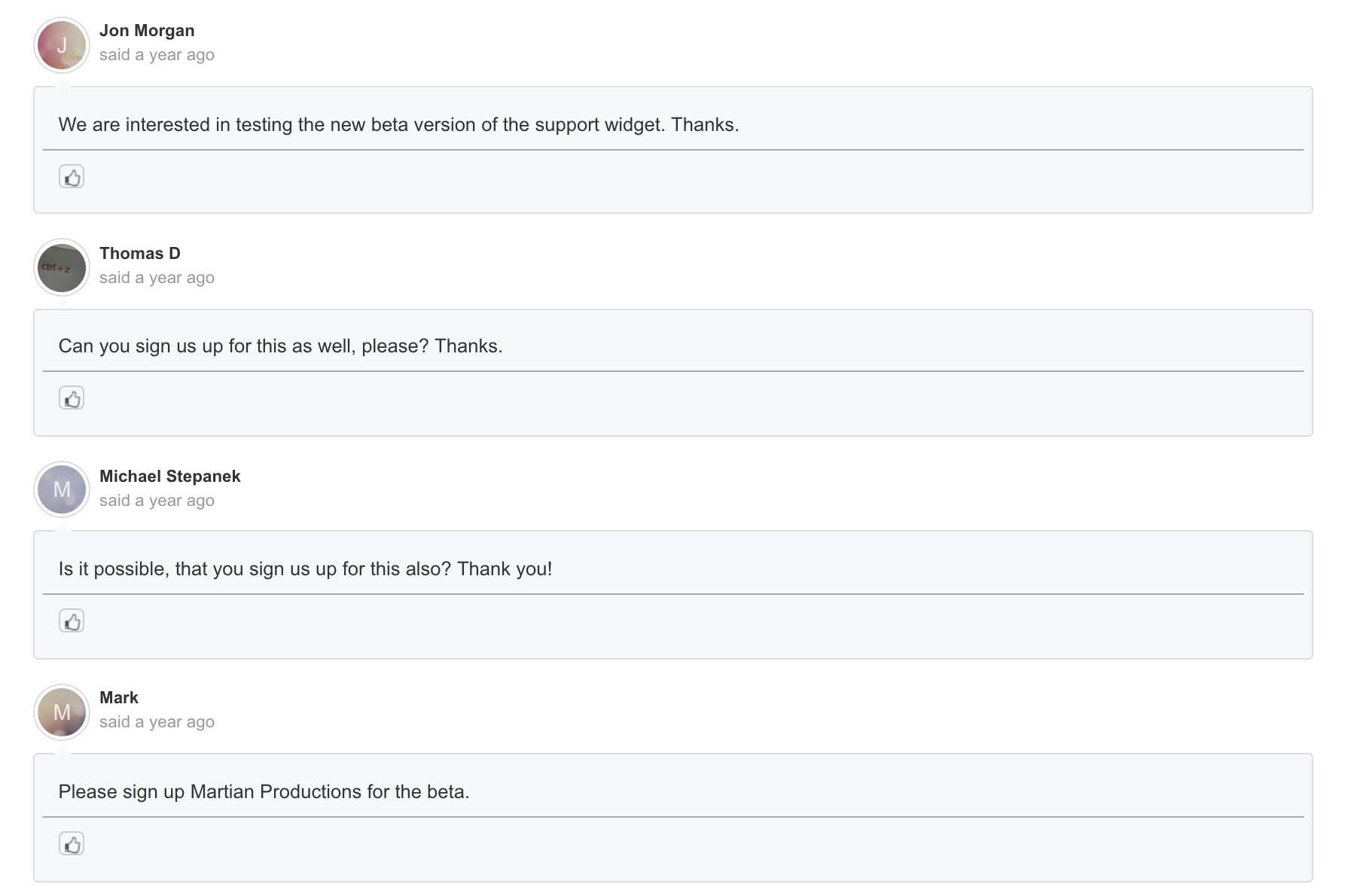Viewport: 1348px width, 896px height.
Task: Open Mark's avatar circle
Action: coord(62,712)
